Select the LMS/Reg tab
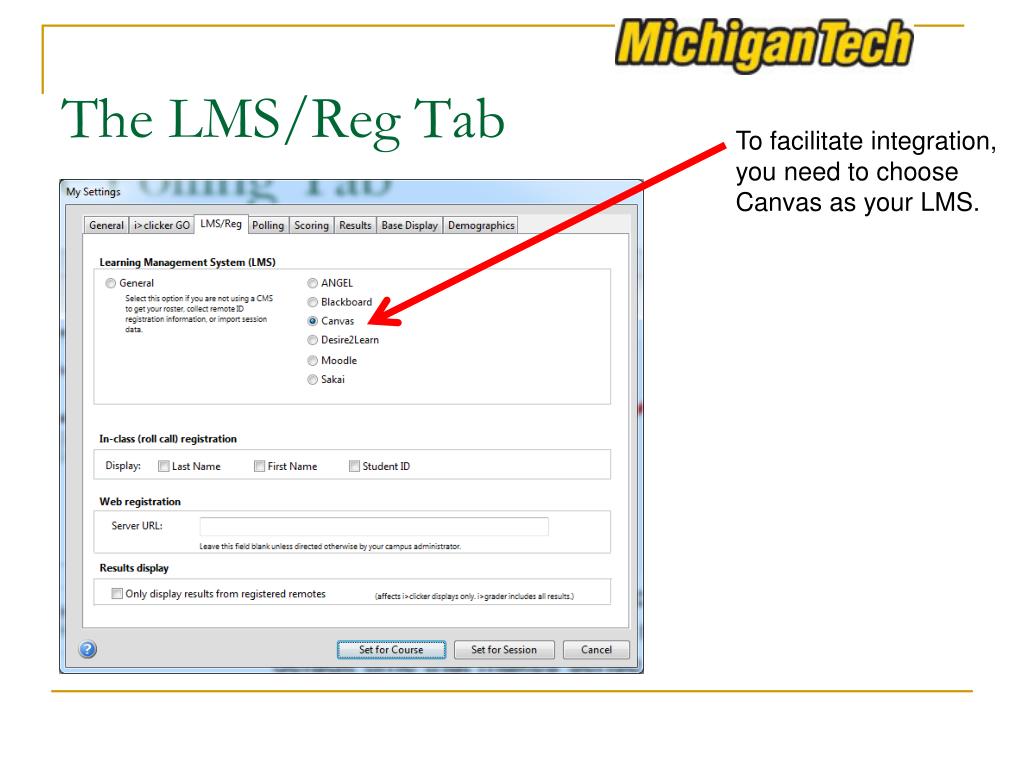This screenshot has height=768, width=1024. point(221,224)
